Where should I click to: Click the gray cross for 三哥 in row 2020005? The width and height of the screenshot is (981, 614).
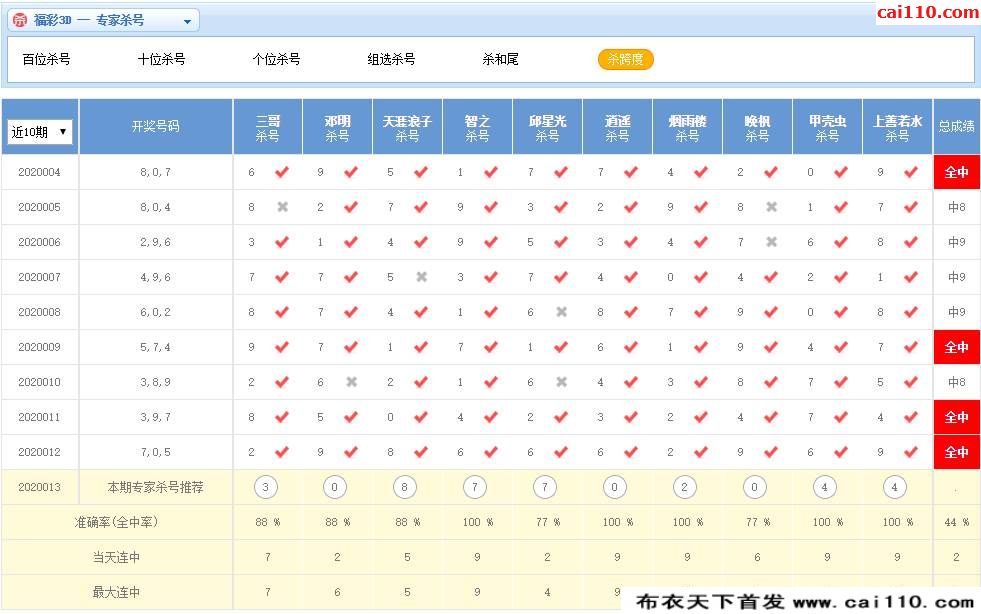coord(283,207)
